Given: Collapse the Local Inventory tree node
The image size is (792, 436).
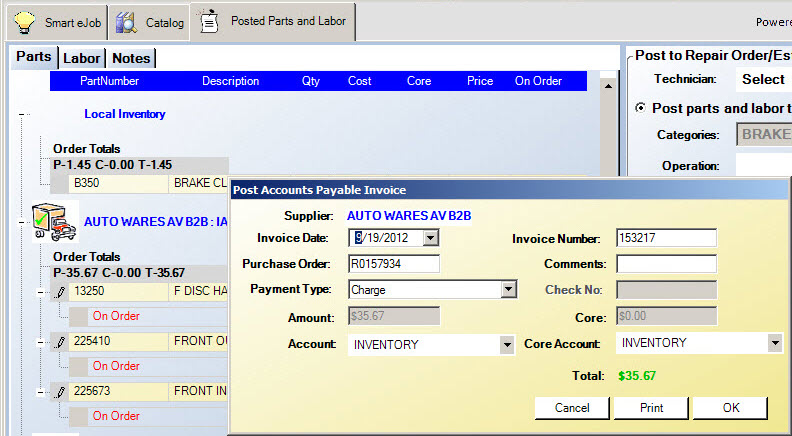Looking at the screenshot, I should 20,115.
